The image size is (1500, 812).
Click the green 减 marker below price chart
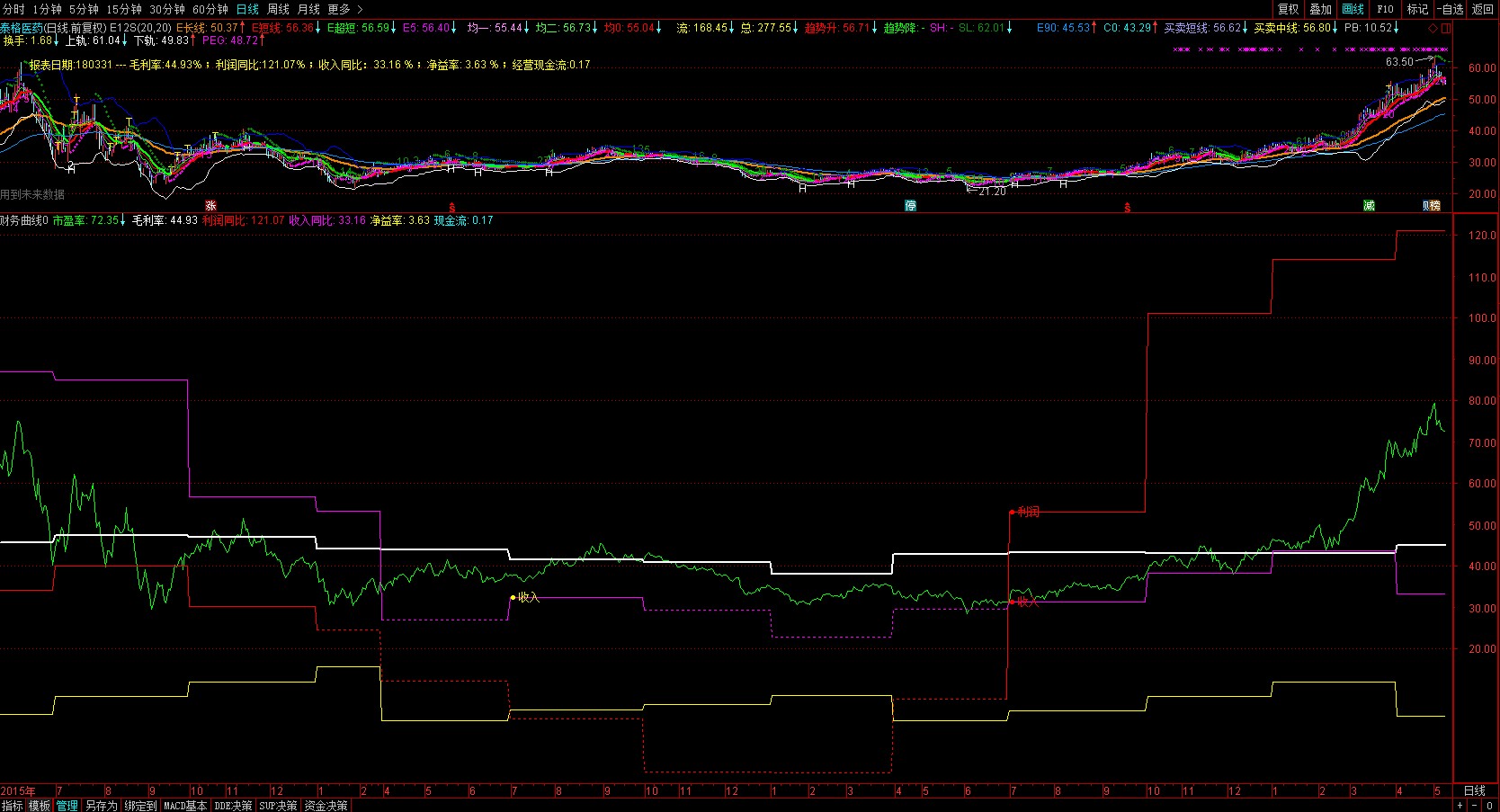point(1369,206)
